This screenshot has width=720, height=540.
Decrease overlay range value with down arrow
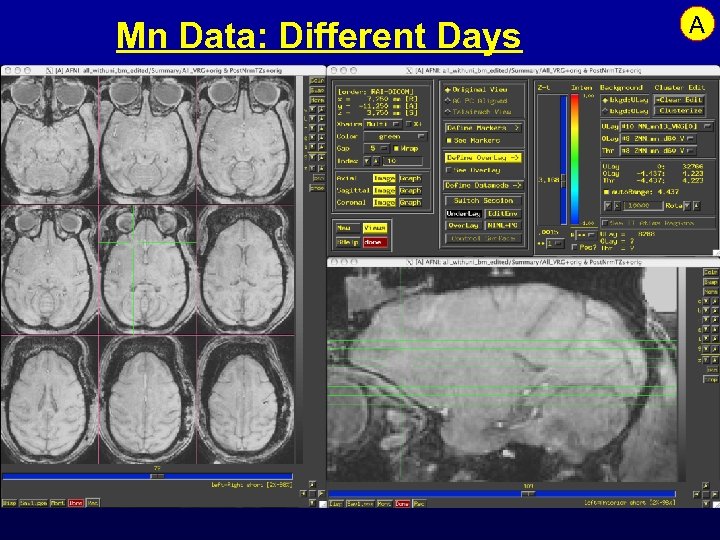click(x=608, y=206)
